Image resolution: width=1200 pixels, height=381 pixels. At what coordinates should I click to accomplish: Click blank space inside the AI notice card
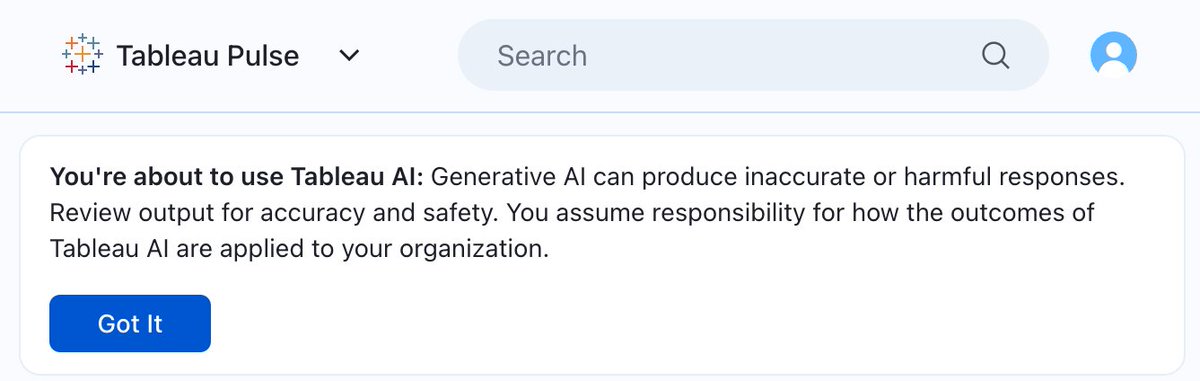[700, 320]
